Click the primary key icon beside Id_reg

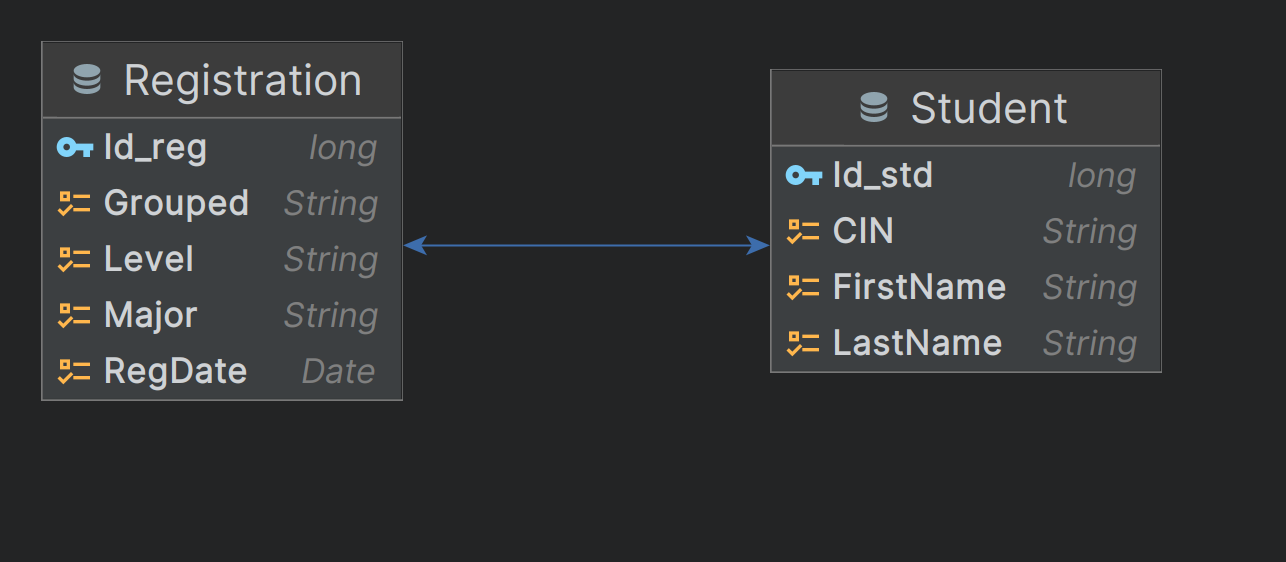[x=75, y=148]
